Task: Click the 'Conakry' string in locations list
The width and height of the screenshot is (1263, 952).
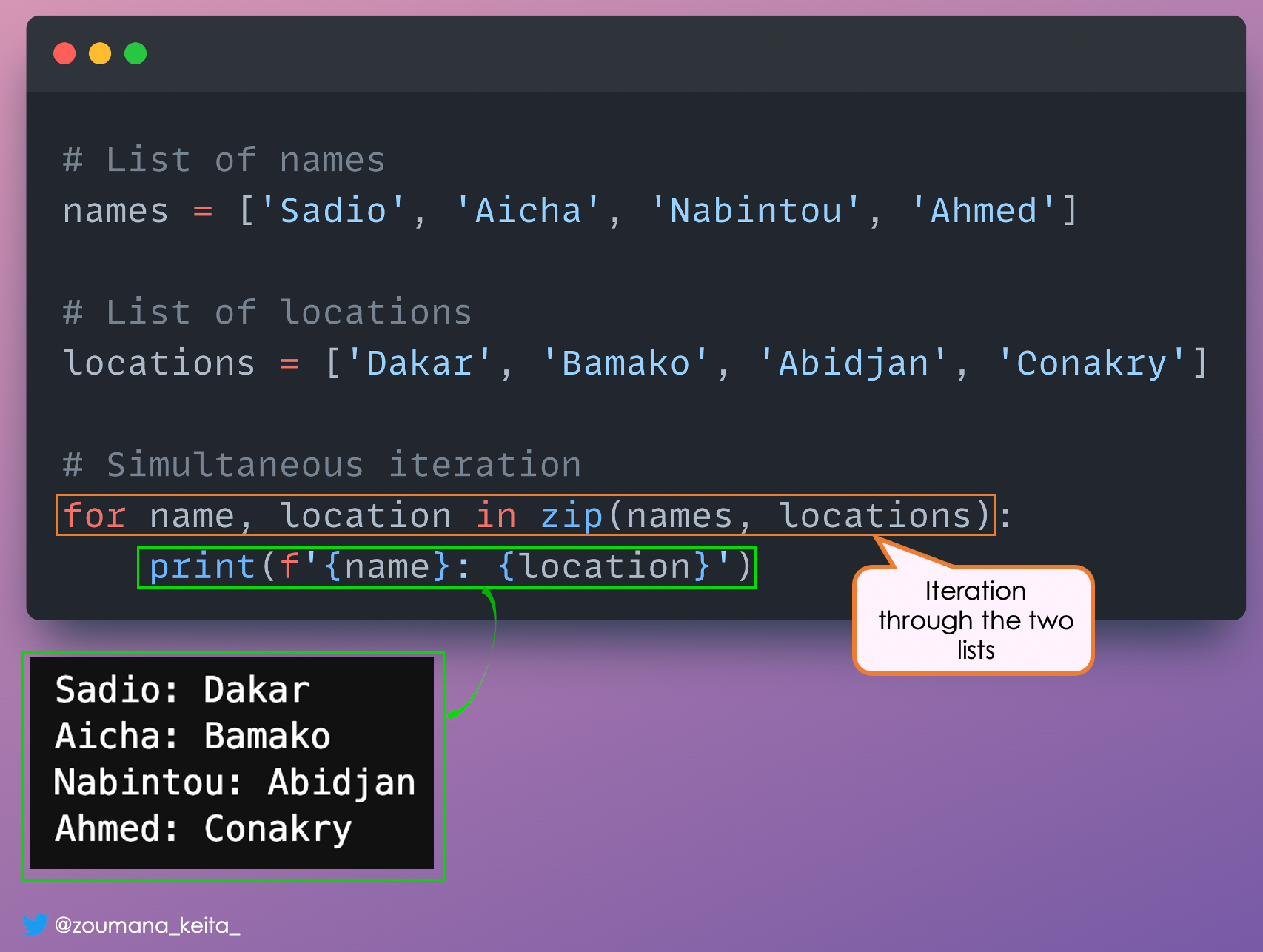Action: [1091, 363]
